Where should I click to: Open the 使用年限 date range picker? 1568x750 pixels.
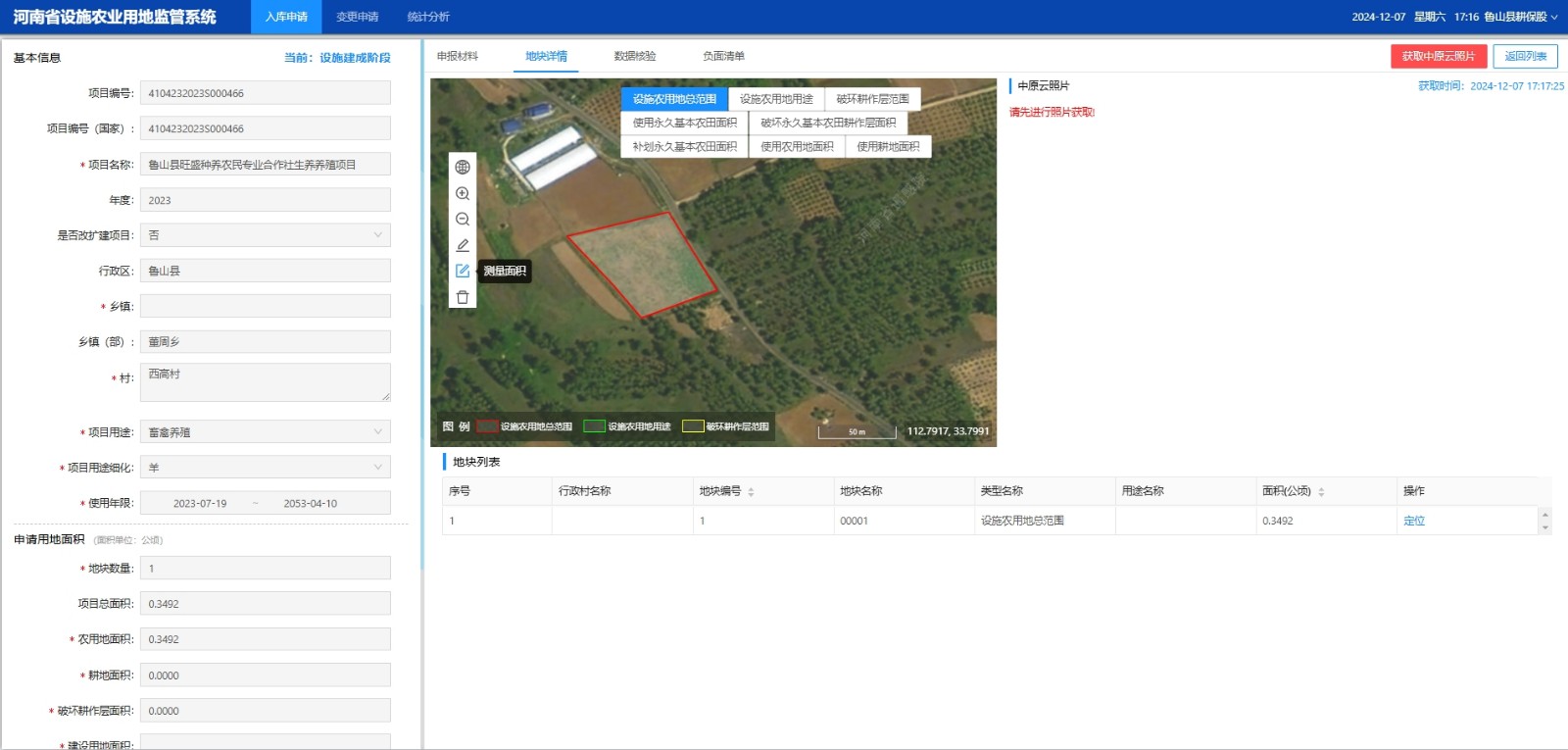click(x=266, y=503)
